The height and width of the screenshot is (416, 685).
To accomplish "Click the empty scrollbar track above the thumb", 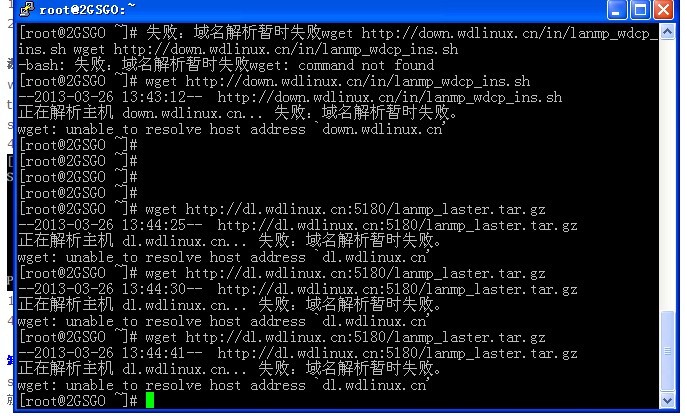I will tap(667, 175).
